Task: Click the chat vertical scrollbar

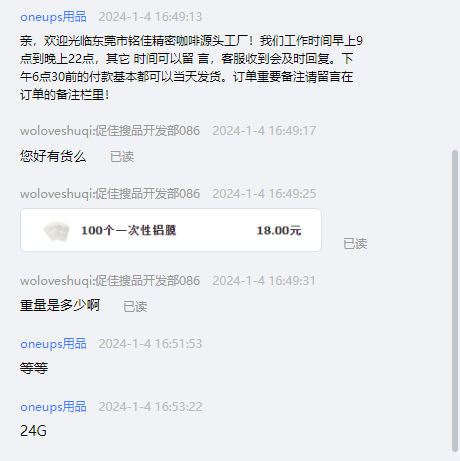Action: pos(455,301)
